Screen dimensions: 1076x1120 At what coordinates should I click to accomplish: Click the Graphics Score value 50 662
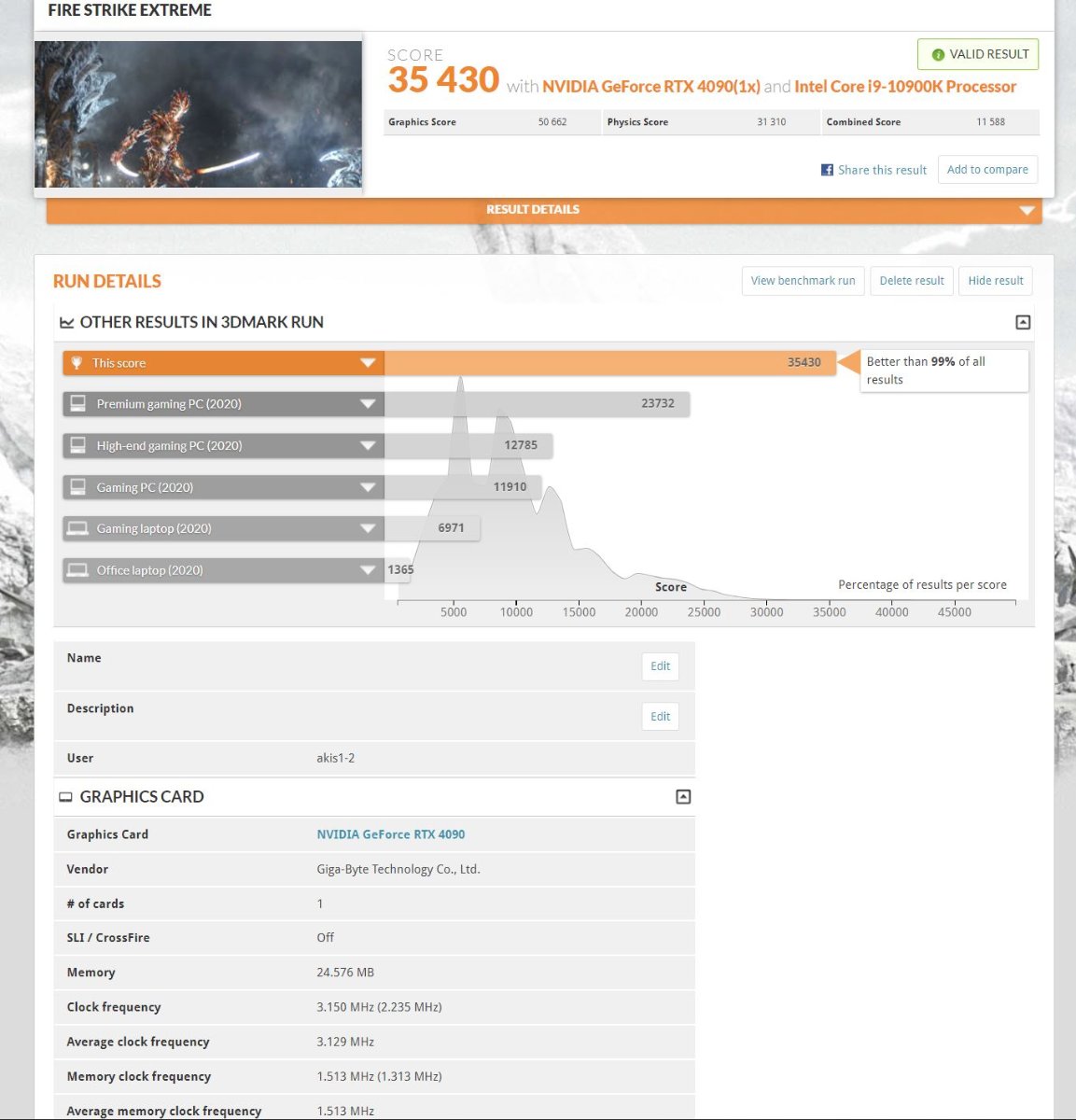552,122
